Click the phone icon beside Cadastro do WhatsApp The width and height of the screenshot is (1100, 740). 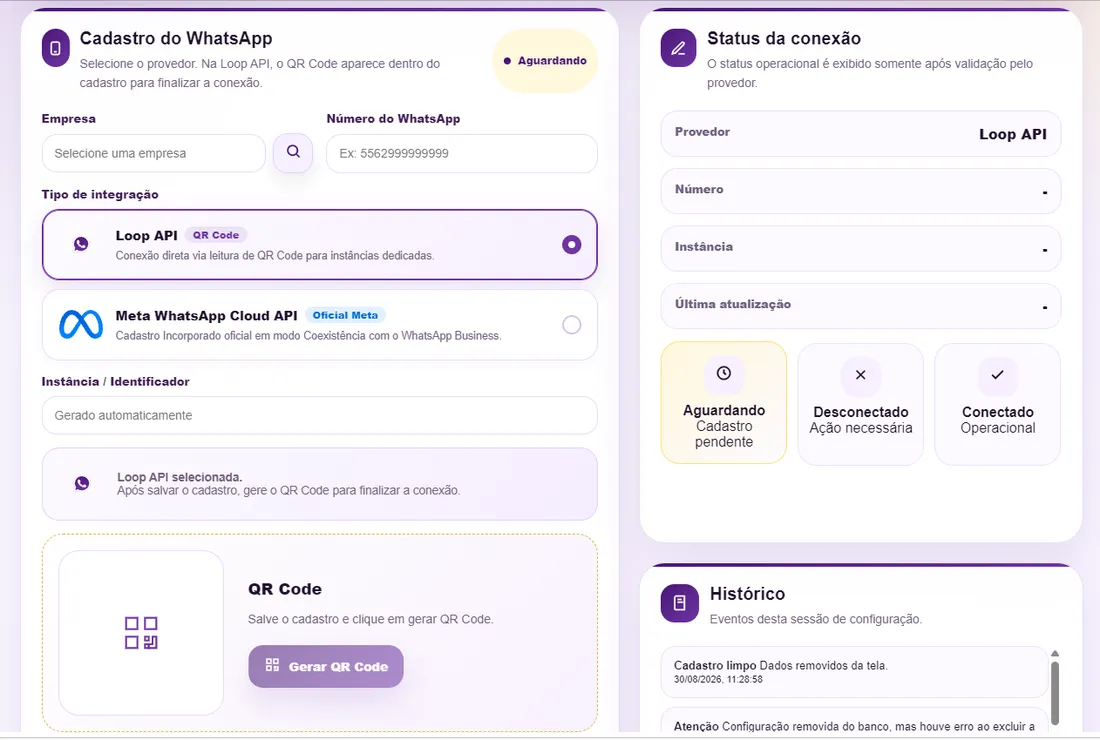point(55,48)
